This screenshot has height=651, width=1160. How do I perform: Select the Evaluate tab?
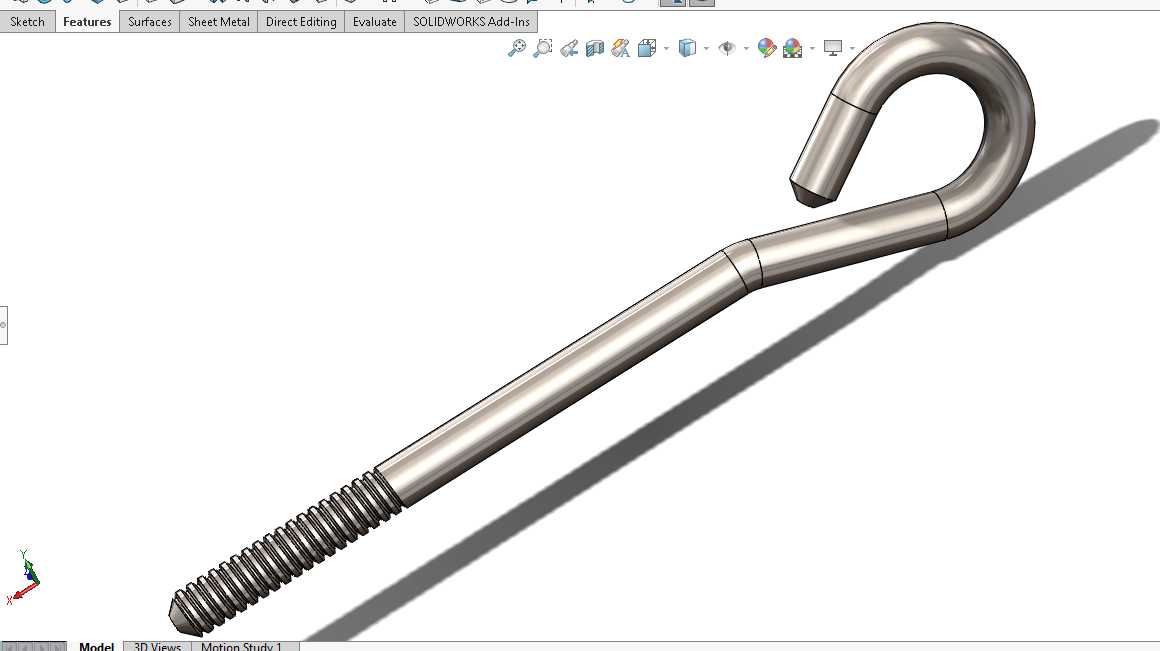374,21
